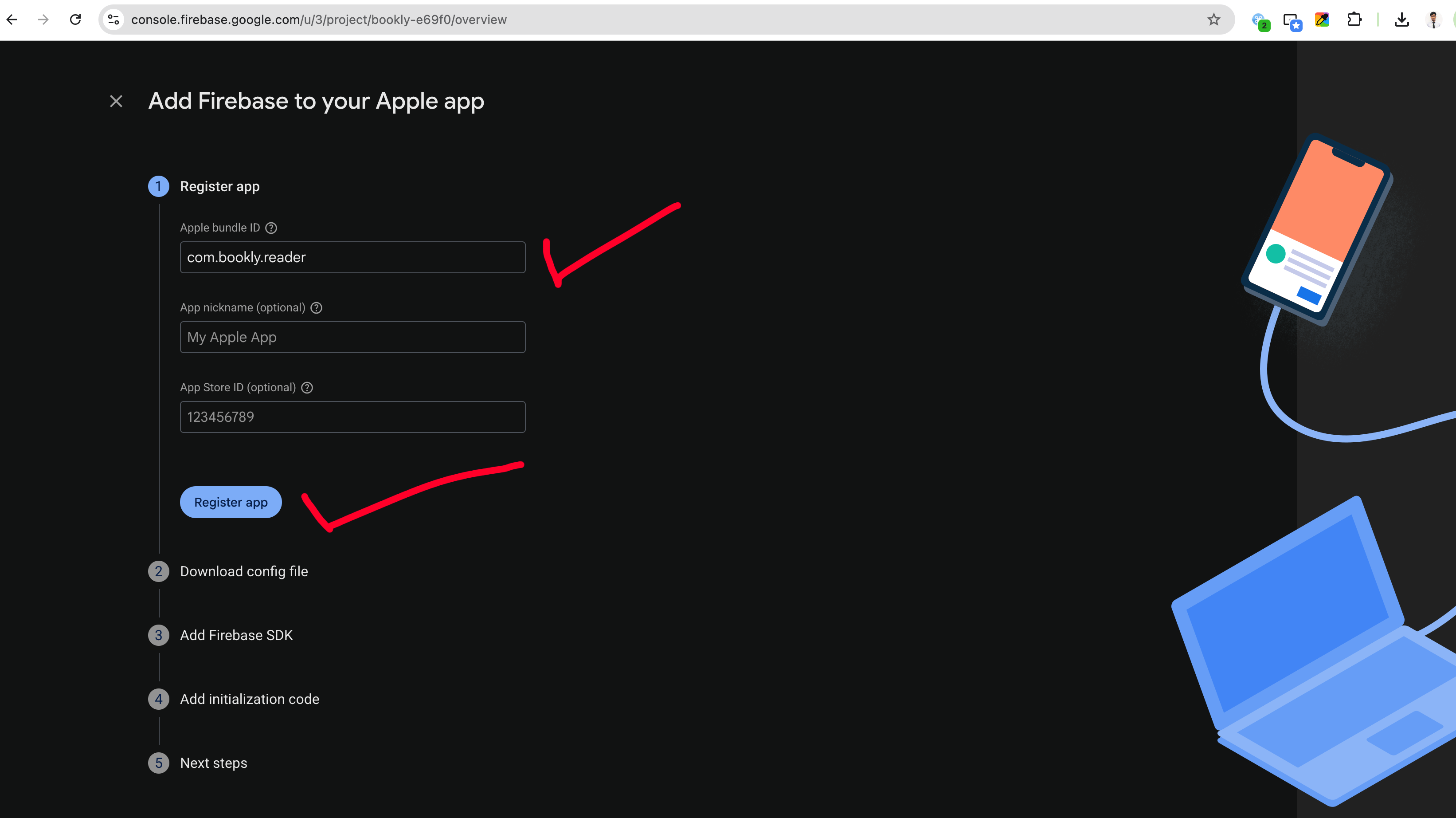
Task: Click the step 5 number circle
Action: coord(159,763)
